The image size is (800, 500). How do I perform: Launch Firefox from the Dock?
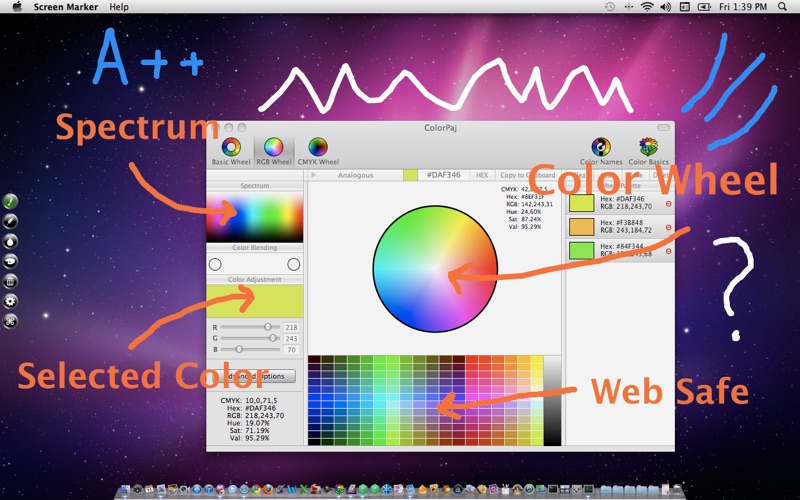click(267, 489)
